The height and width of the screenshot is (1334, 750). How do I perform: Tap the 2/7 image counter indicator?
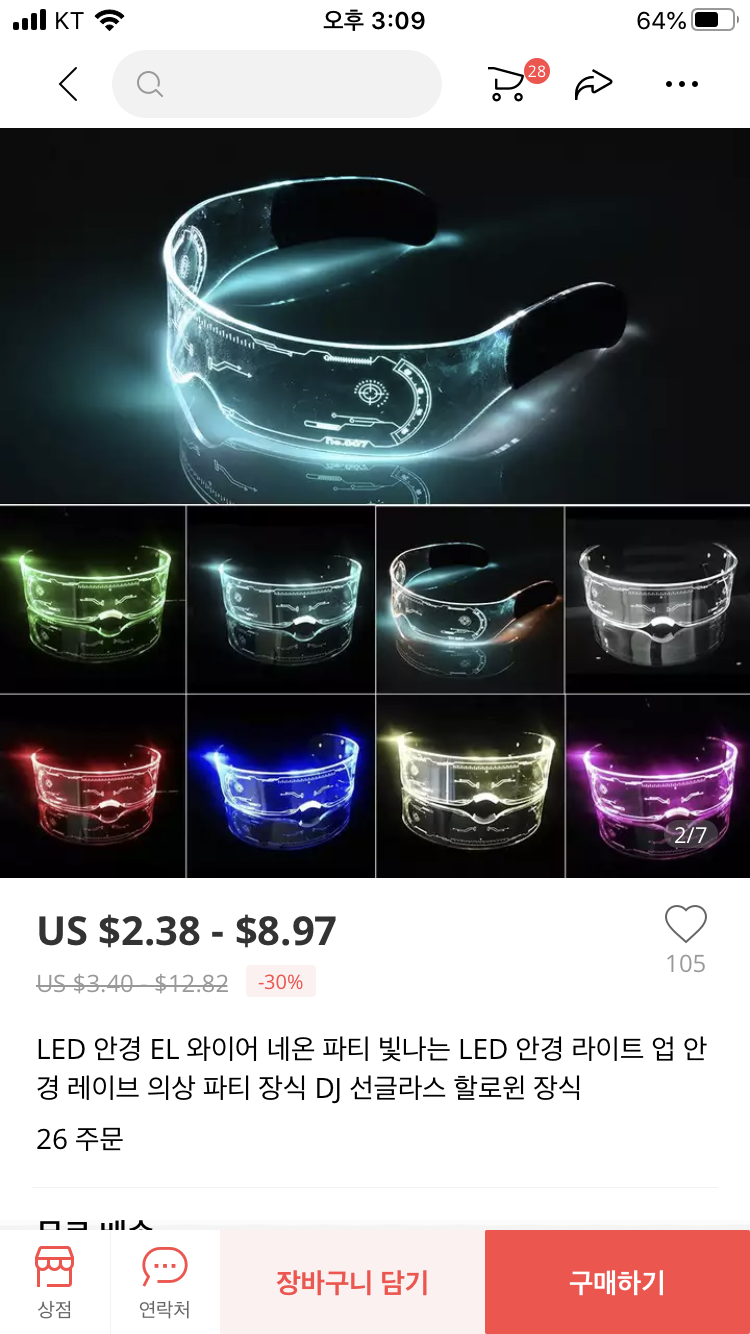pos(691,835)
